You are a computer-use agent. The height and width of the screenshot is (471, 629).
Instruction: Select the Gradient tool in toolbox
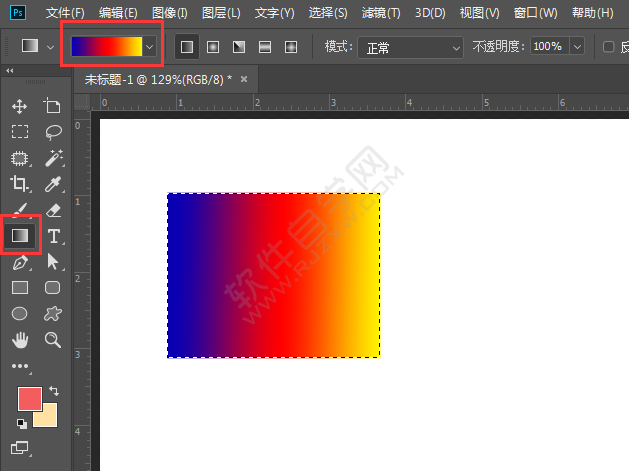click(x=20, y=236)
